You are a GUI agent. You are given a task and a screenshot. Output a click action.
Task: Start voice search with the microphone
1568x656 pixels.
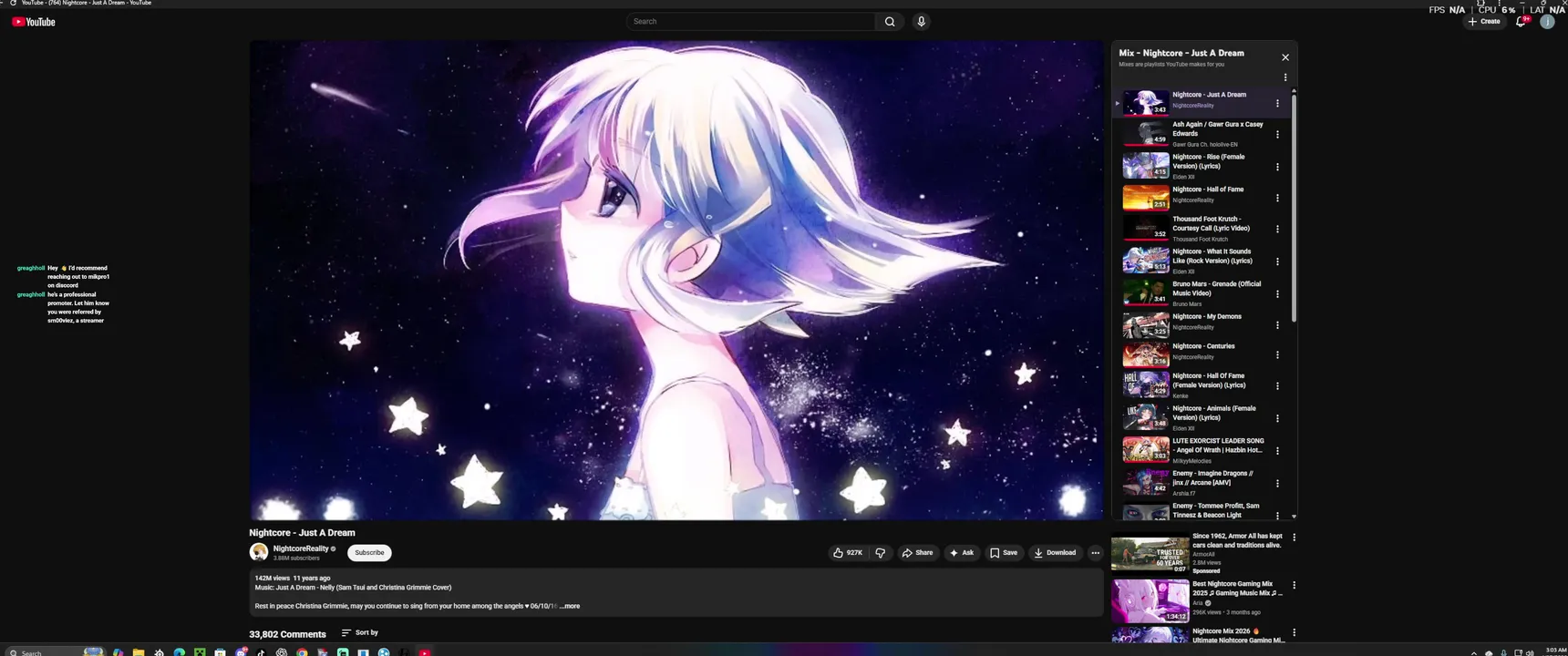922,22
